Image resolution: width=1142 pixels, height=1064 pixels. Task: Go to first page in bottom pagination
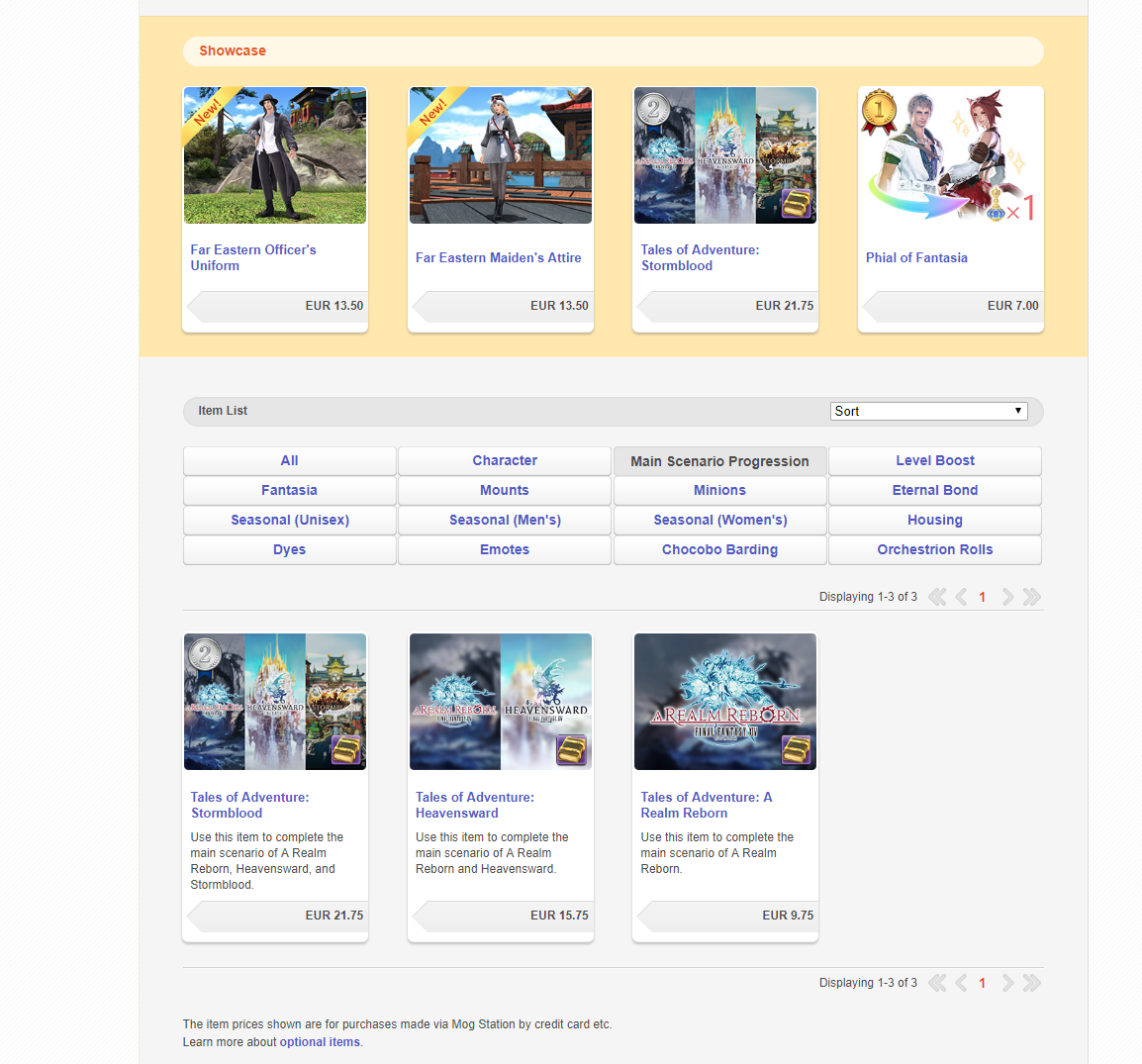point(937,983)
